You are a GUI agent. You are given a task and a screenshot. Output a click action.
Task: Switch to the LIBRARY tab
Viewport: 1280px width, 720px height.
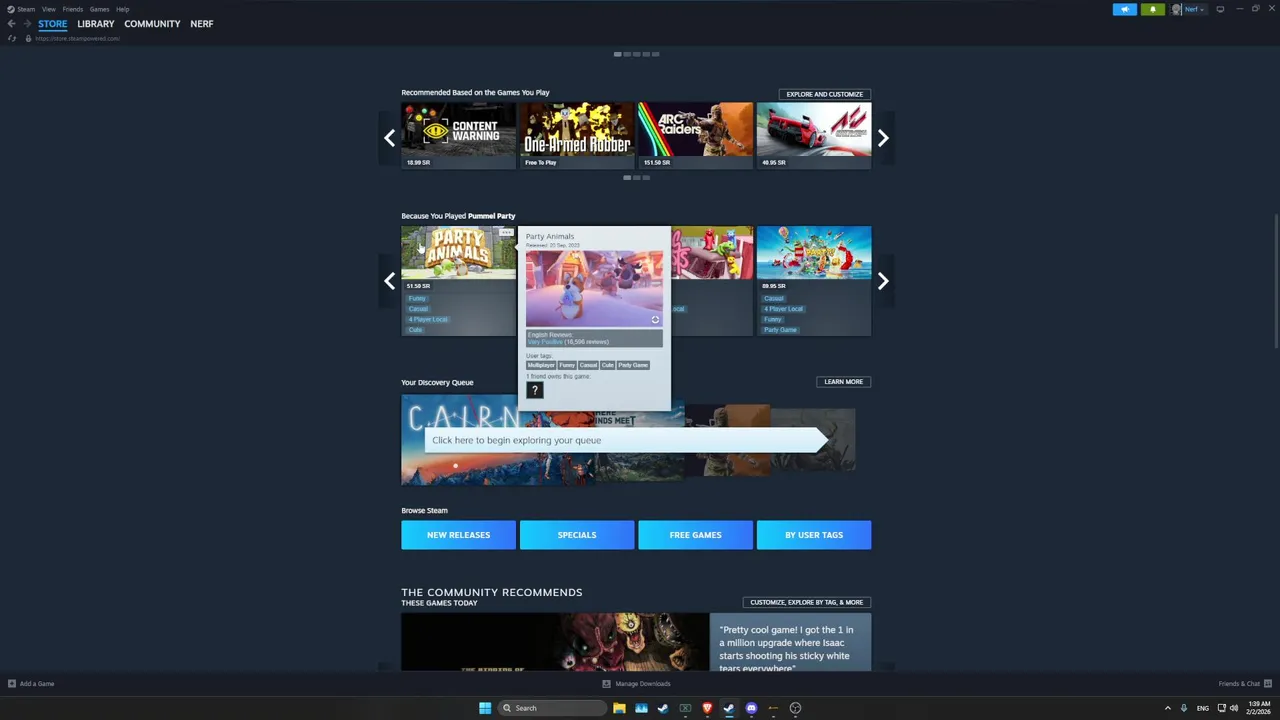tap(96, 23)
